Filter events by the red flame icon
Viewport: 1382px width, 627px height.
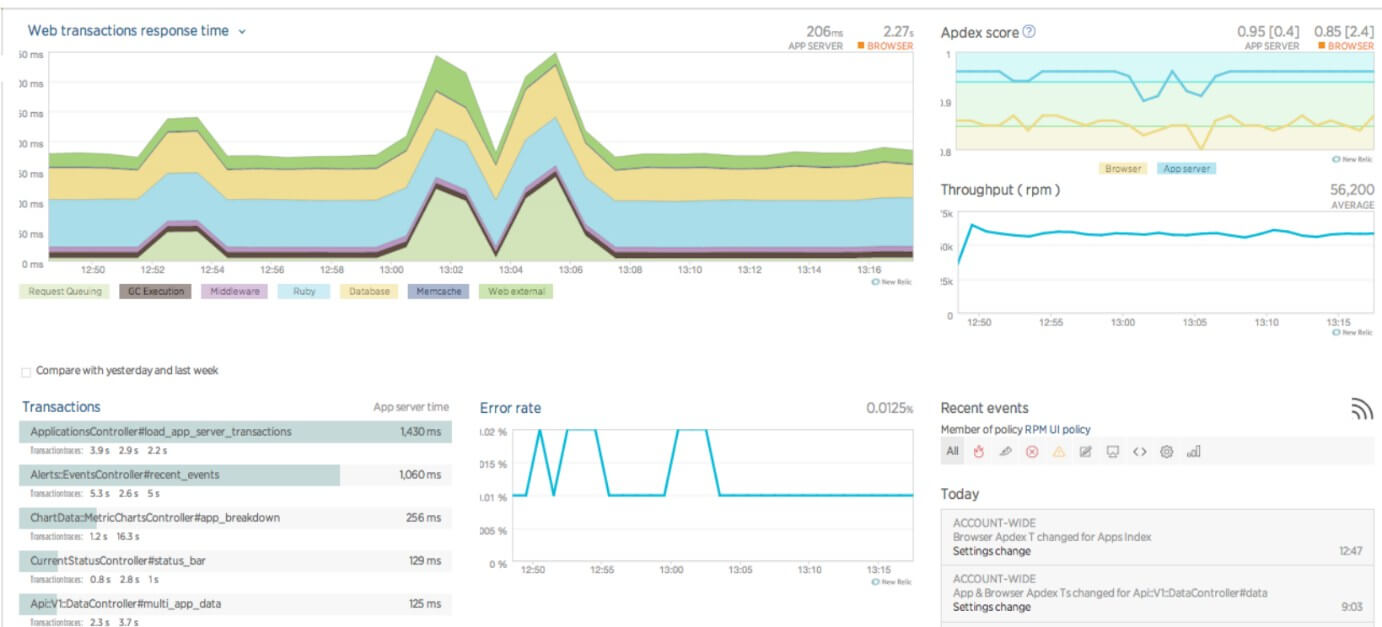point(979,452)
